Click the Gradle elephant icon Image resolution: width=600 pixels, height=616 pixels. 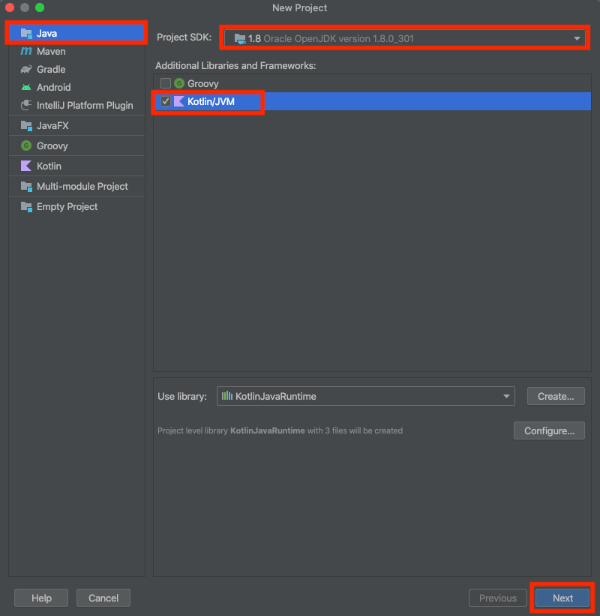point(26,70)
